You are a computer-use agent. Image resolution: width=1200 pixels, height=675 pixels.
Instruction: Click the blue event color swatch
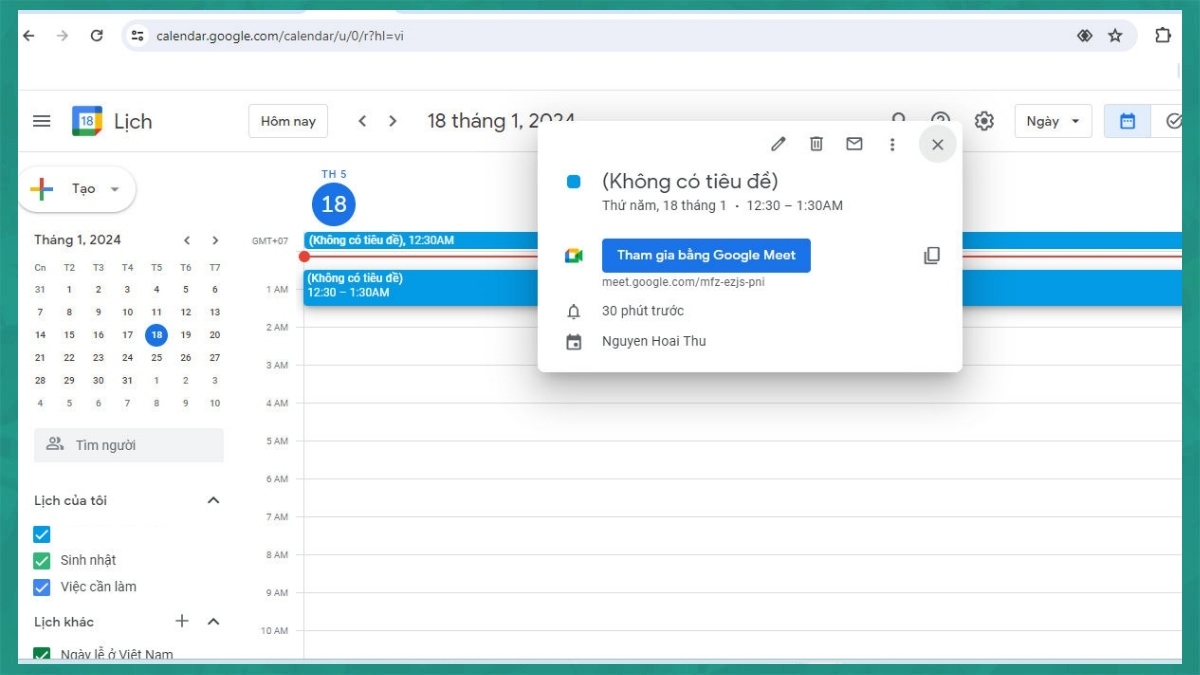tap(572, 181)
